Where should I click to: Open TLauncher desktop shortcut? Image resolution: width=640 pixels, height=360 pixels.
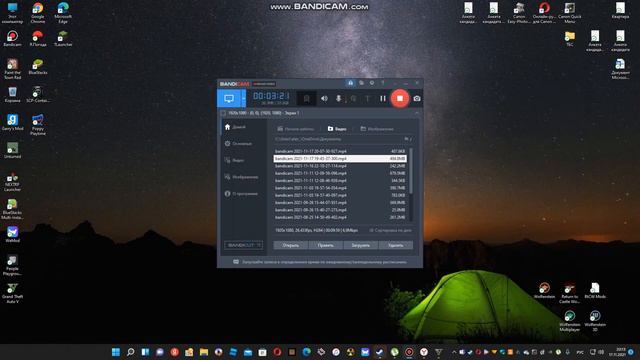tap(63, 38)
